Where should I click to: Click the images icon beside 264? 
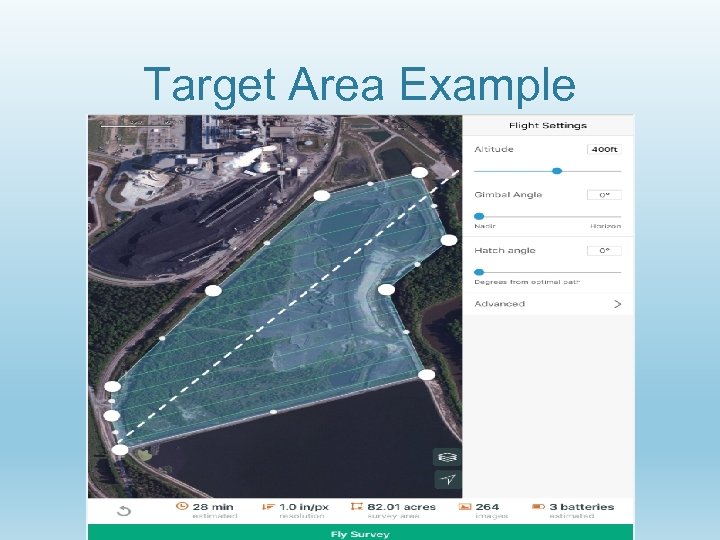click(x=465, y=506)
